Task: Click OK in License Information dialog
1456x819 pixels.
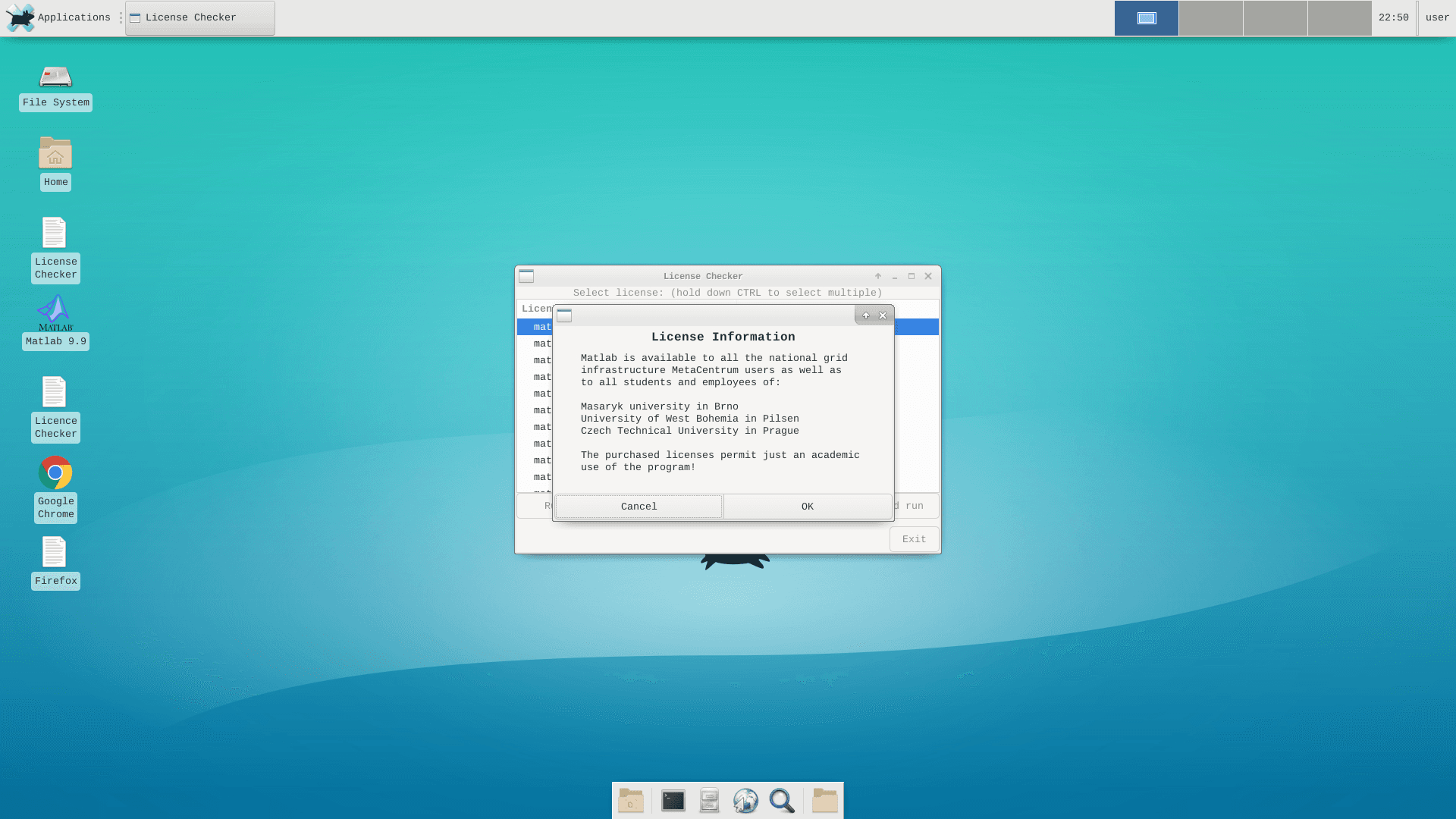Action: pos(807,507)
